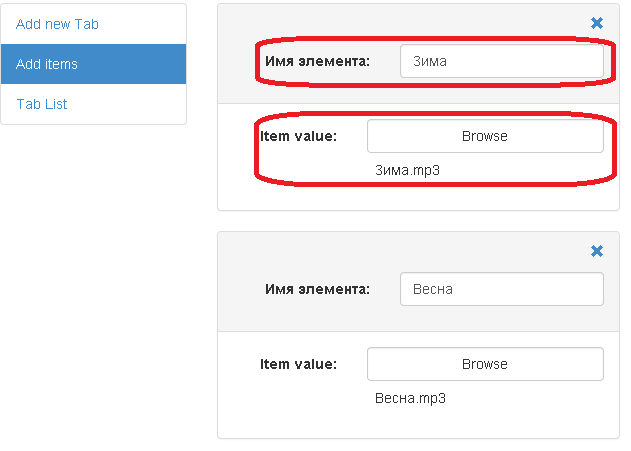Click the white area below Весна.mp3

[419, 422]
